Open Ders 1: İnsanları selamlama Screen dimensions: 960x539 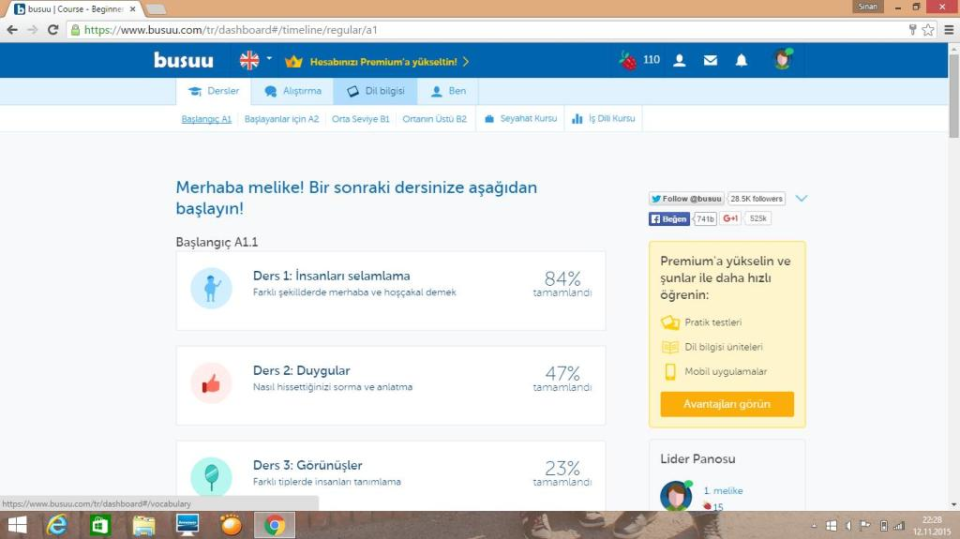pyautogui.click(x=391, y=291)
